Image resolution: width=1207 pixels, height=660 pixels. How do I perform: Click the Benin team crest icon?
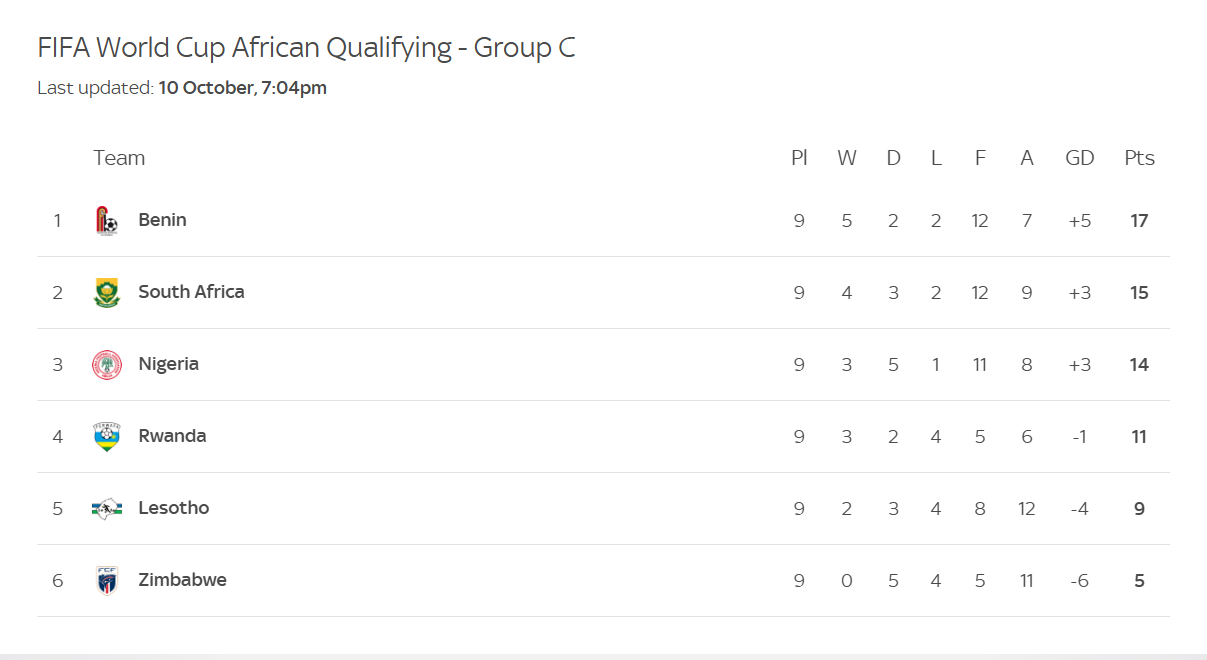106,220
